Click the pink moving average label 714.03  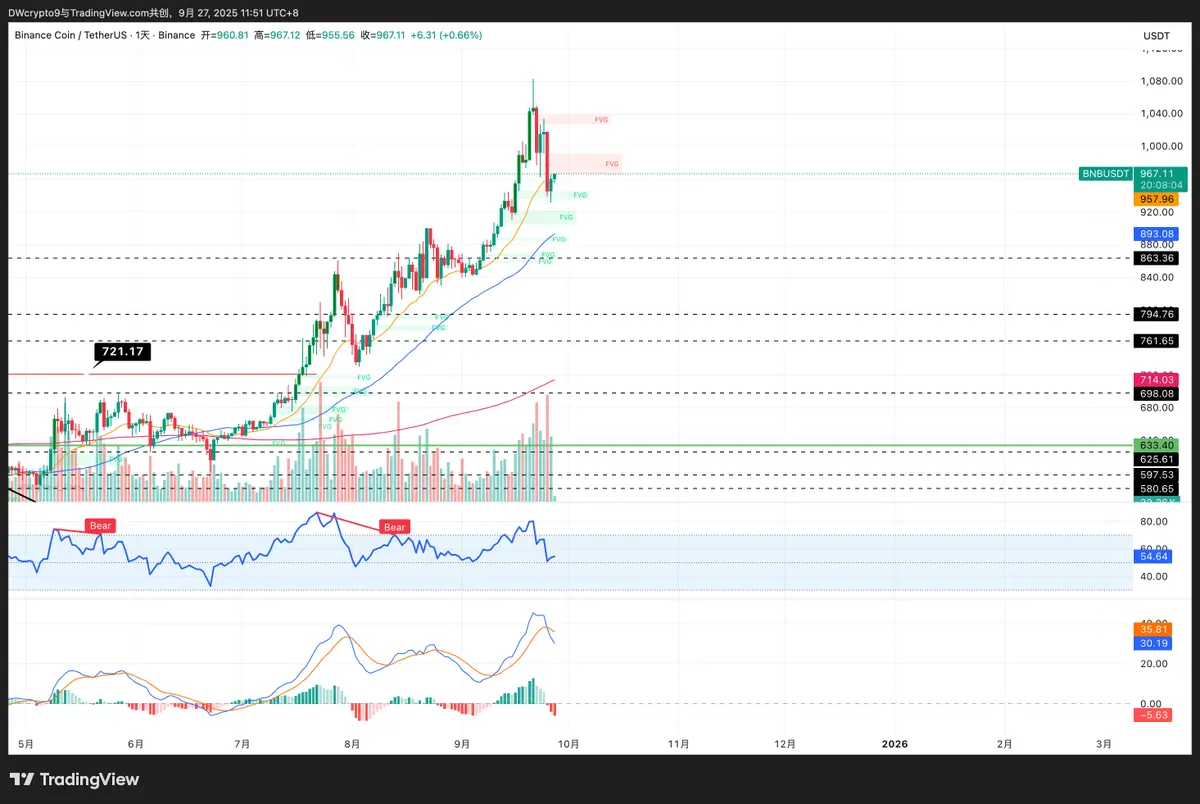tap(1156, 380)
